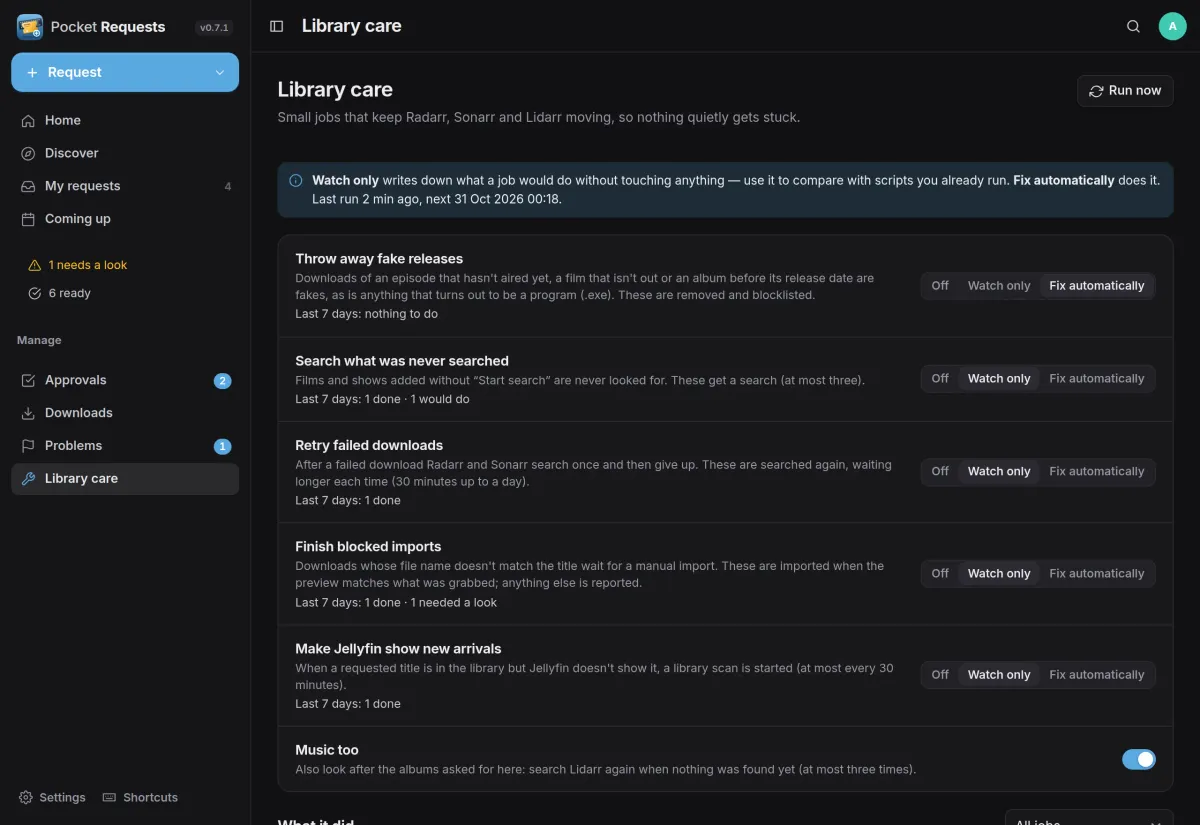1200x825 pixels.
Task: Open the All jobs filter dropdown
Action: 1089,818
